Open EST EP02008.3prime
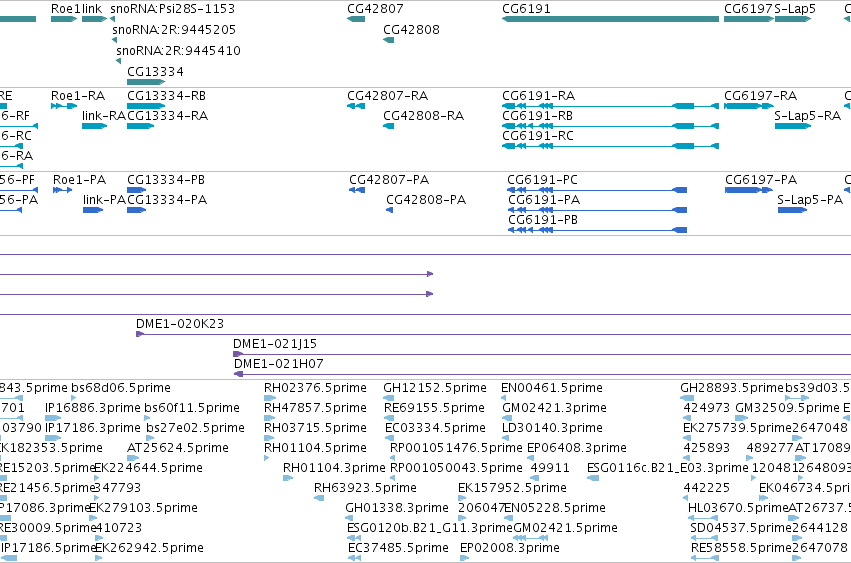This screenshot has width=851, height=563. click(465, 558)
